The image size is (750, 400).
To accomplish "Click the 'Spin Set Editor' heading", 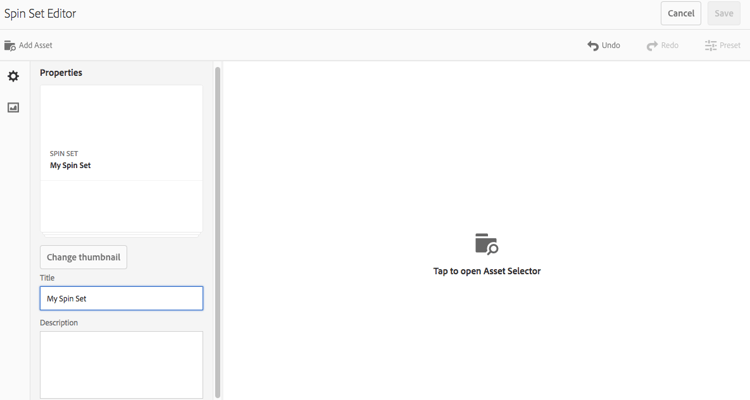I will 40,13.
